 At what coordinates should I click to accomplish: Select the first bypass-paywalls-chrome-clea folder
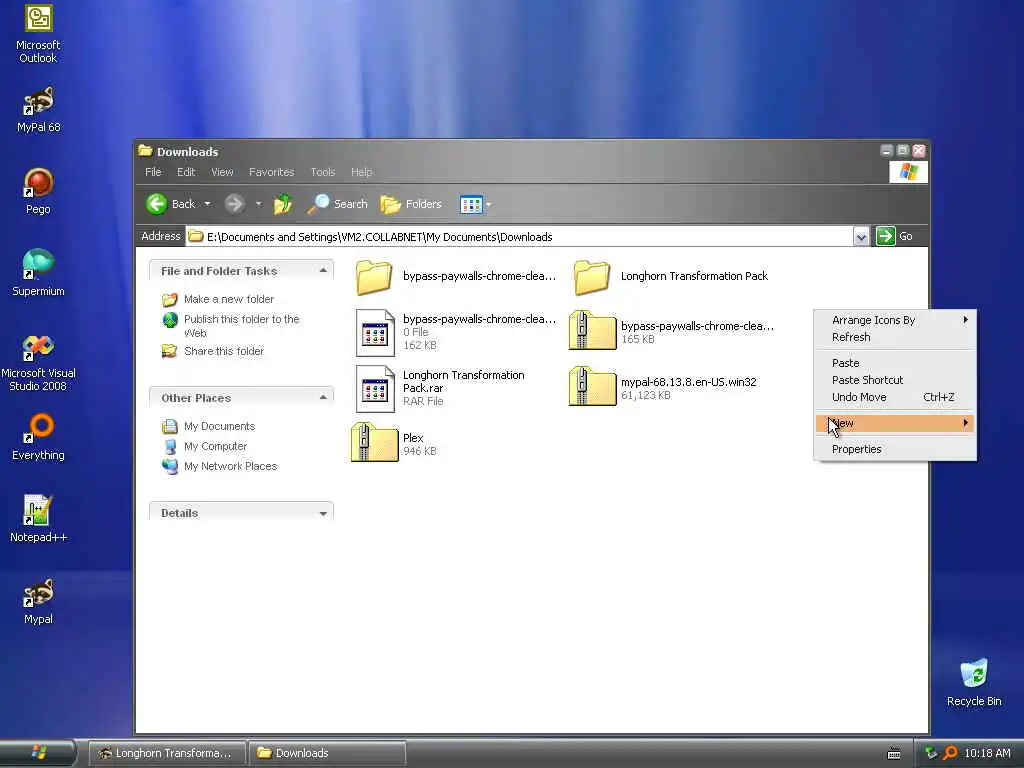(456, 276)
